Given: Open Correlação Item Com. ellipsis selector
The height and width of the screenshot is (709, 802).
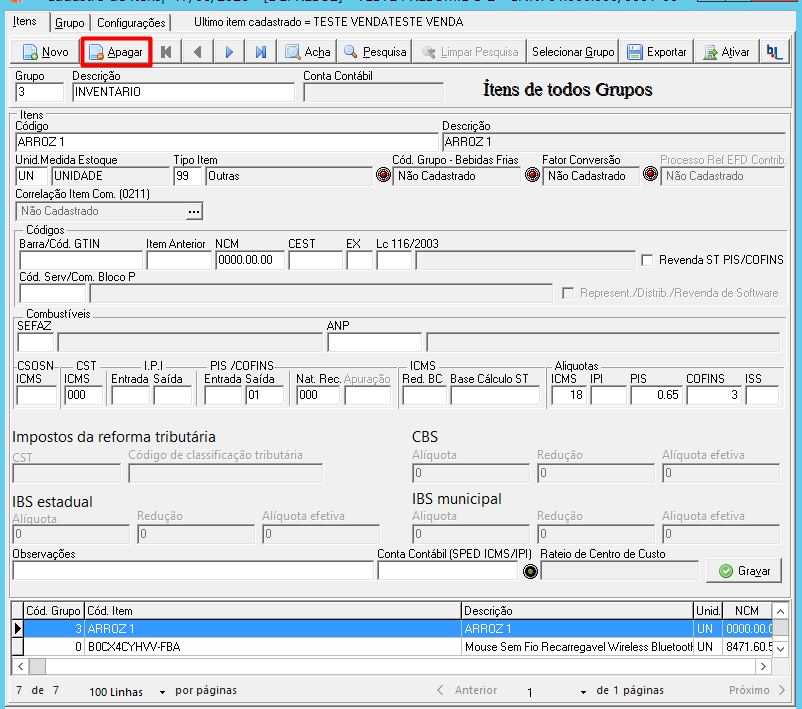Looking at the screenshot, I should (x=194, y=211).
